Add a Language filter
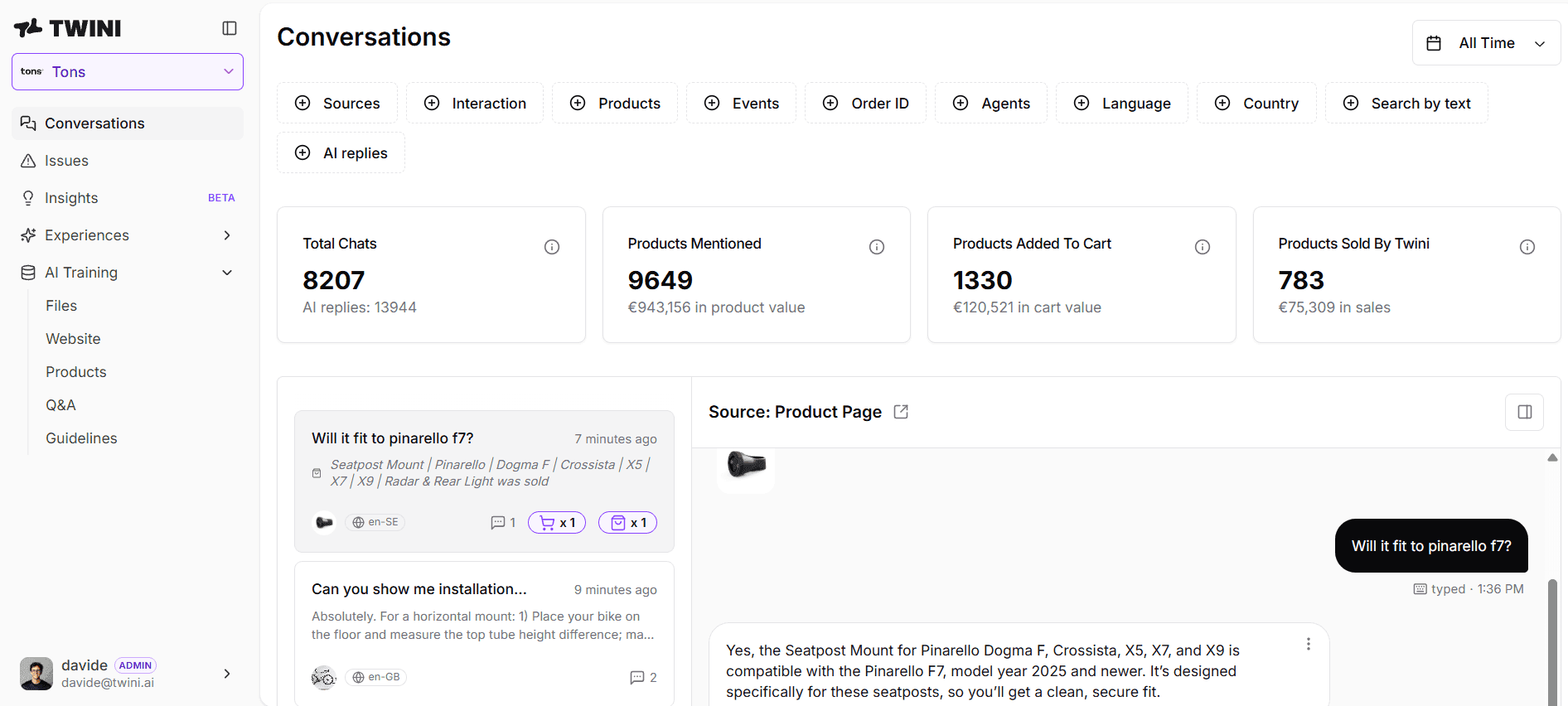 (x=1122, y=104)
